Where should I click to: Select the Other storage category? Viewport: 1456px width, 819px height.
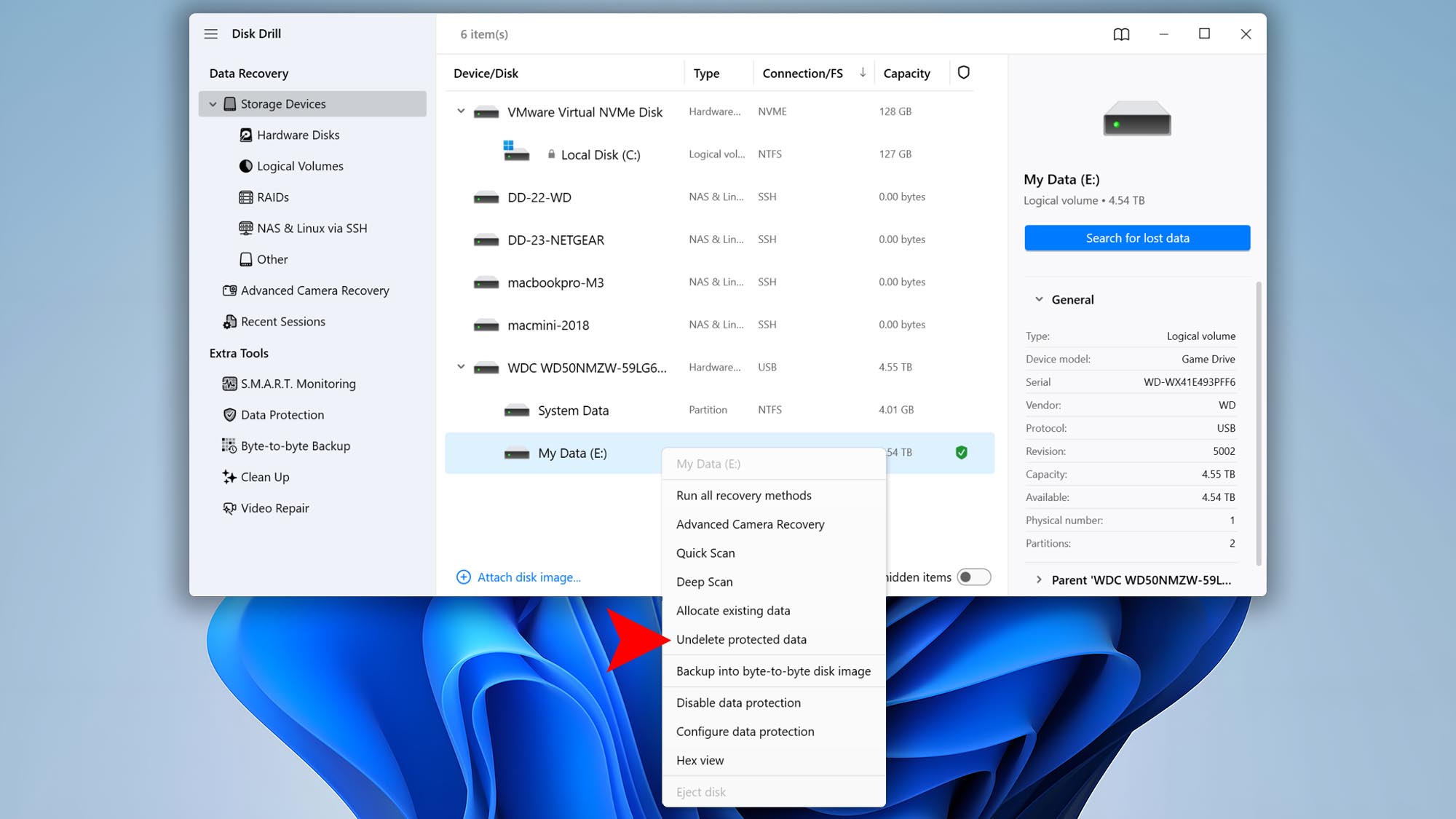[264, 259]
